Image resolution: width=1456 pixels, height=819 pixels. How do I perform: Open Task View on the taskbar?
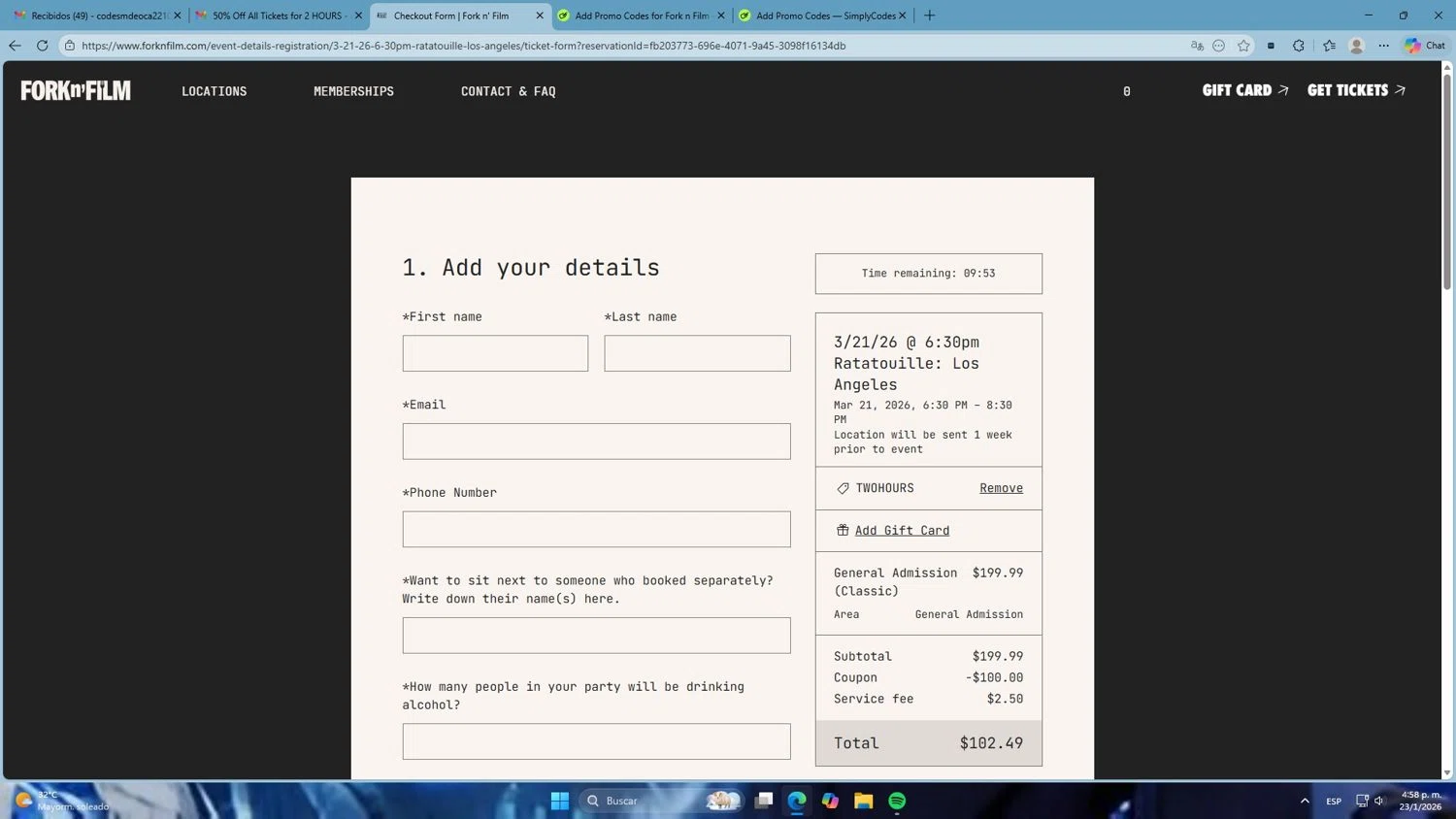[x=764, y=801]
